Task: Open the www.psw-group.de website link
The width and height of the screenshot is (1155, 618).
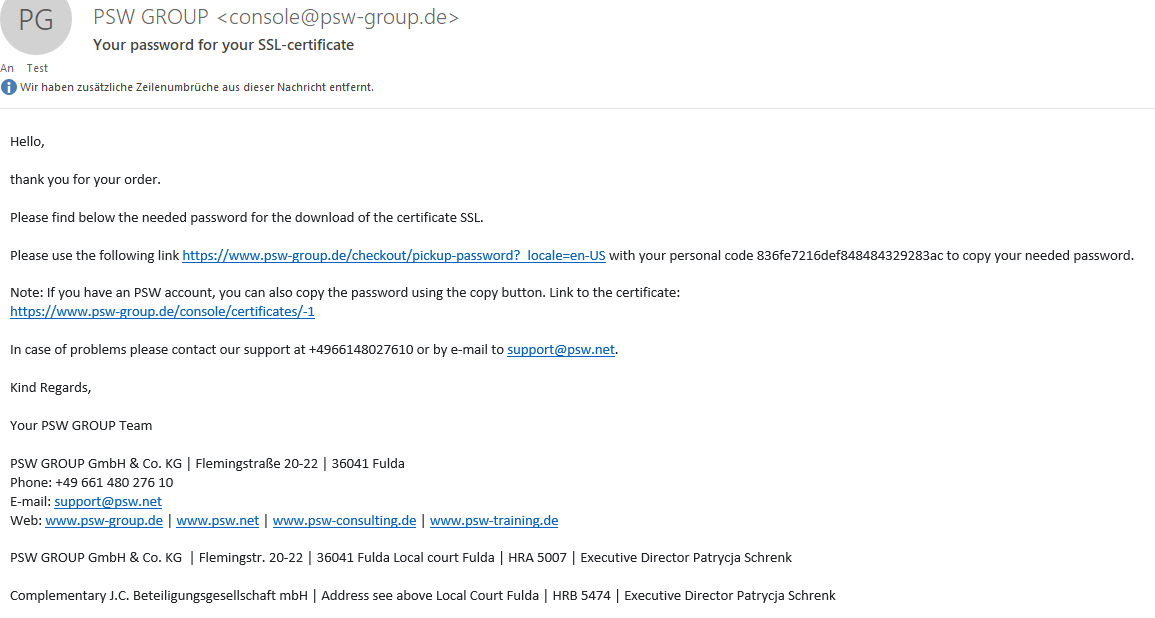Action: (104, 520)
